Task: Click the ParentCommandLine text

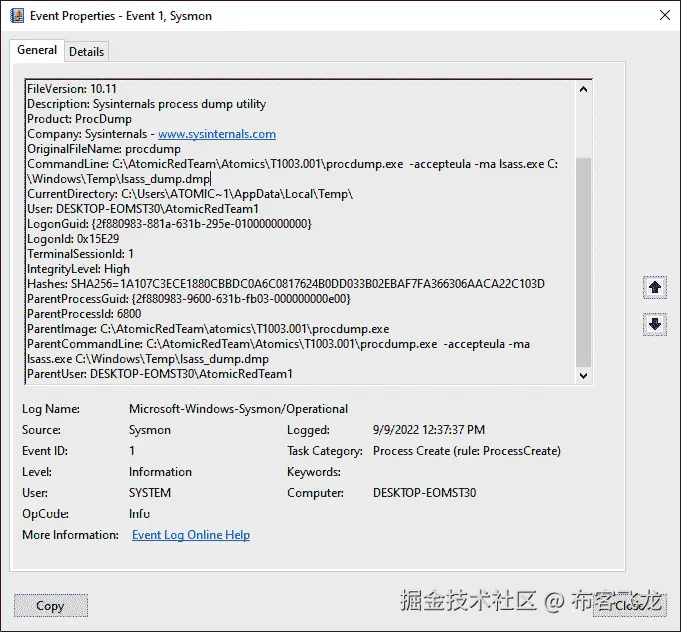Action: 278,351
